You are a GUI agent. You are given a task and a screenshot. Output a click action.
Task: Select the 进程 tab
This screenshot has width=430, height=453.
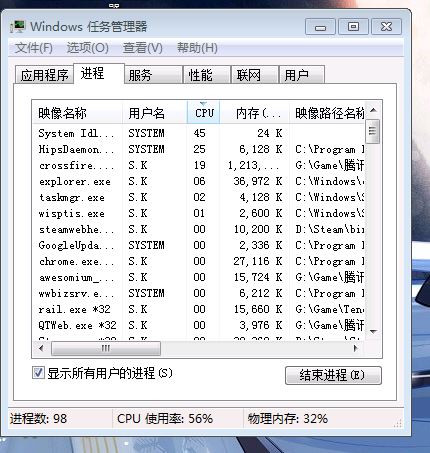click(x=99, y=73)
